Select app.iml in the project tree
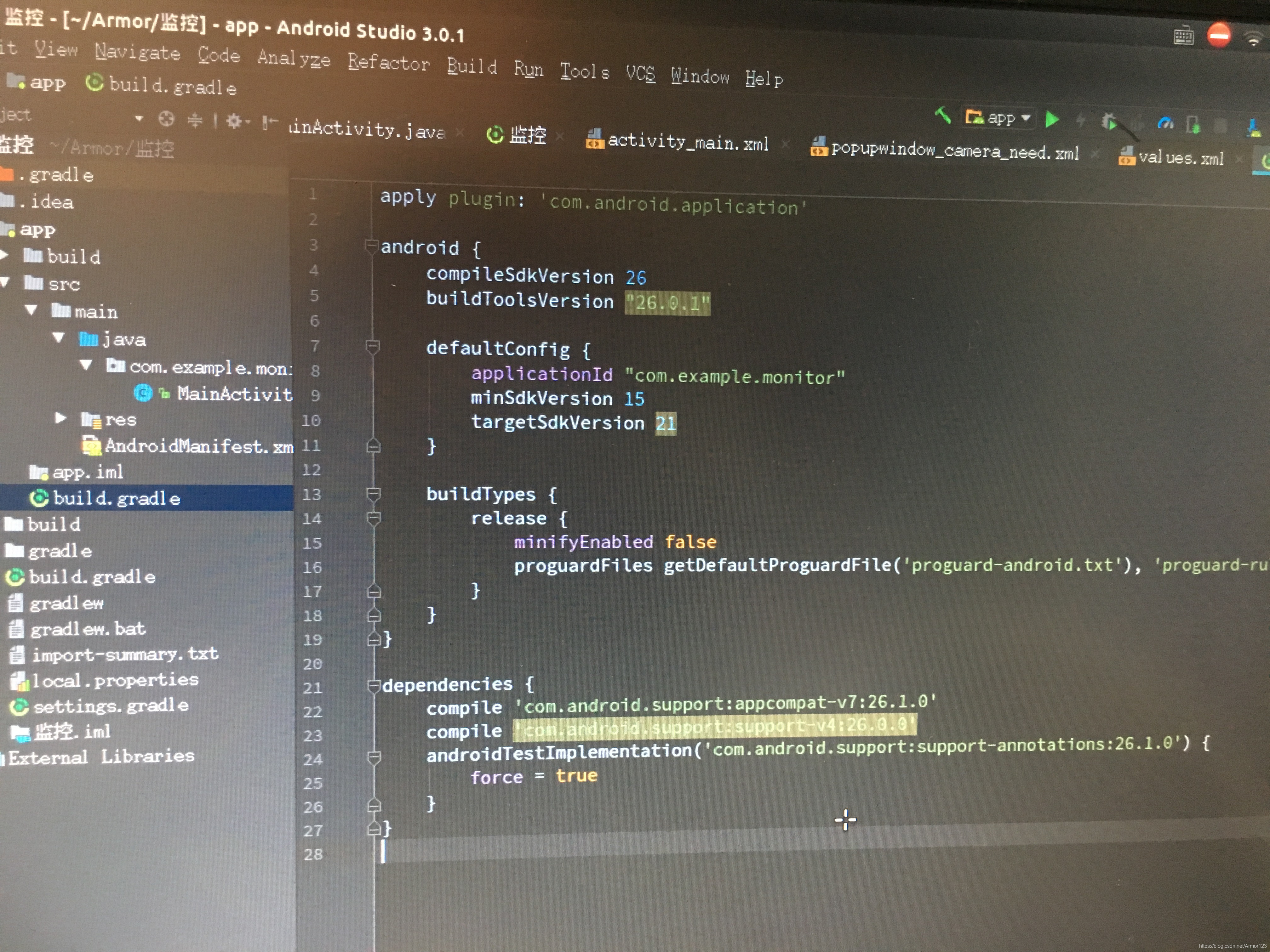 click(x=76, y=472)
